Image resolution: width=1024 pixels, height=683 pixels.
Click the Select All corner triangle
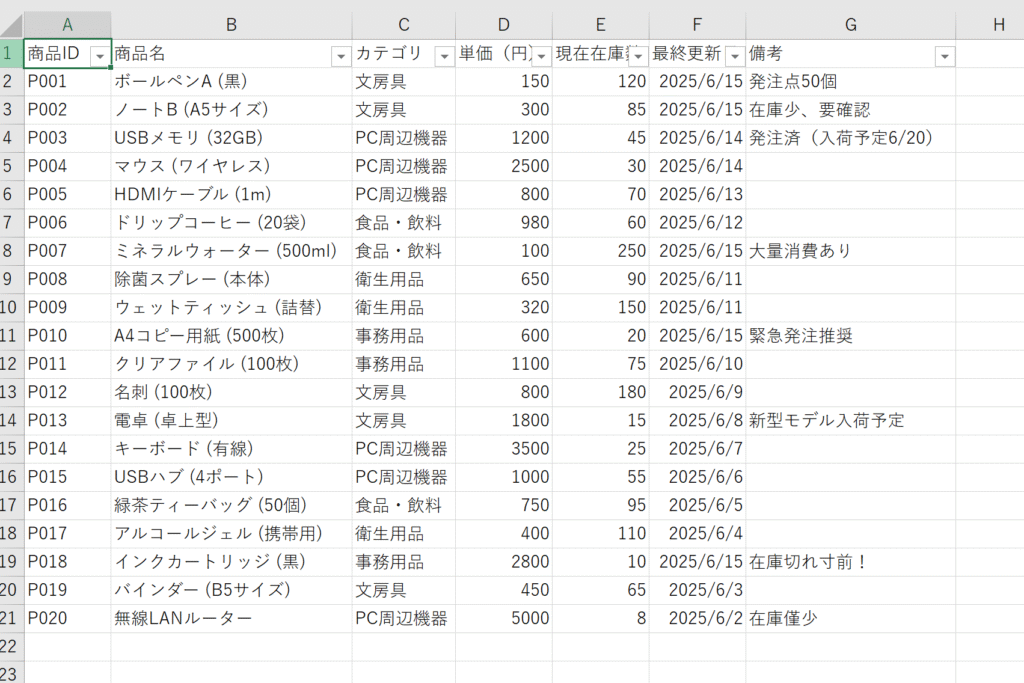pyautogui.click(x=12, y=25)
